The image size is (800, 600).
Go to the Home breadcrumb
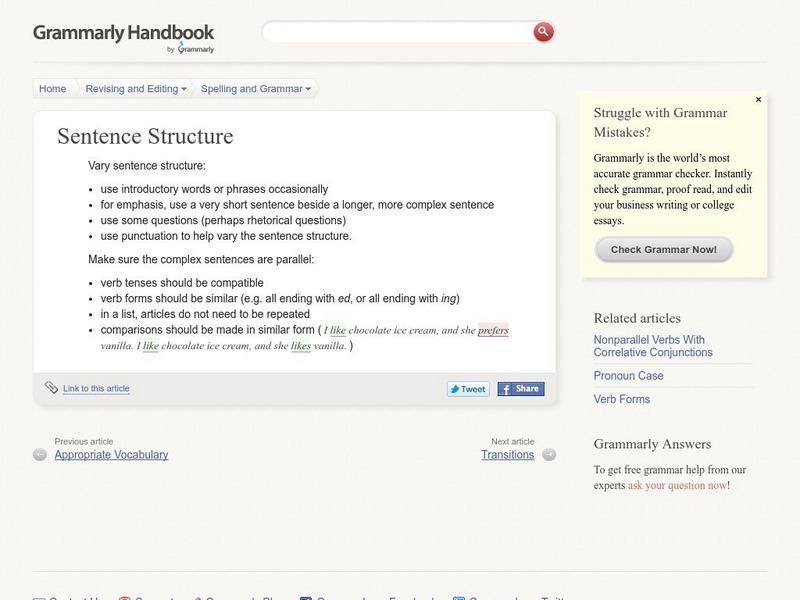53,89
